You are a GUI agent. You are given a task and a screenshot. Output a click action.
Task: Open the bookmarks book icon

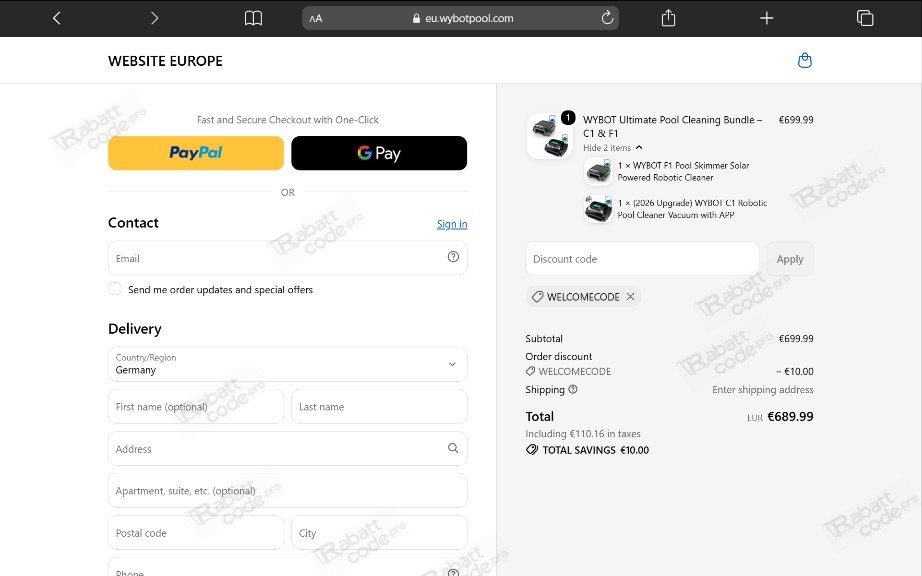253,18
